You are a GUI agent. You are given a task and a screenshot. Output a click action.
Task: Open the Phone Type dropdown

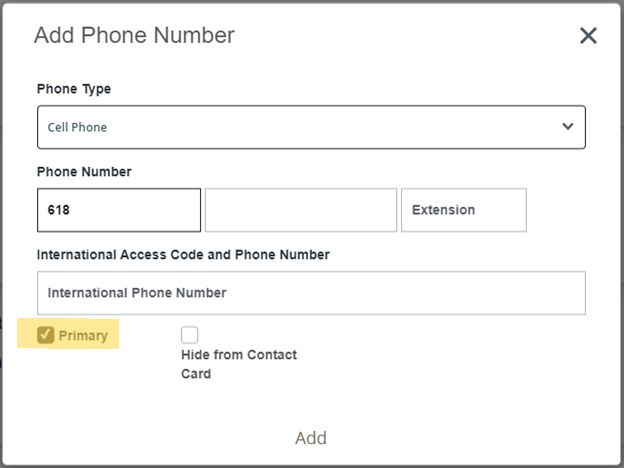coord(311,127)
